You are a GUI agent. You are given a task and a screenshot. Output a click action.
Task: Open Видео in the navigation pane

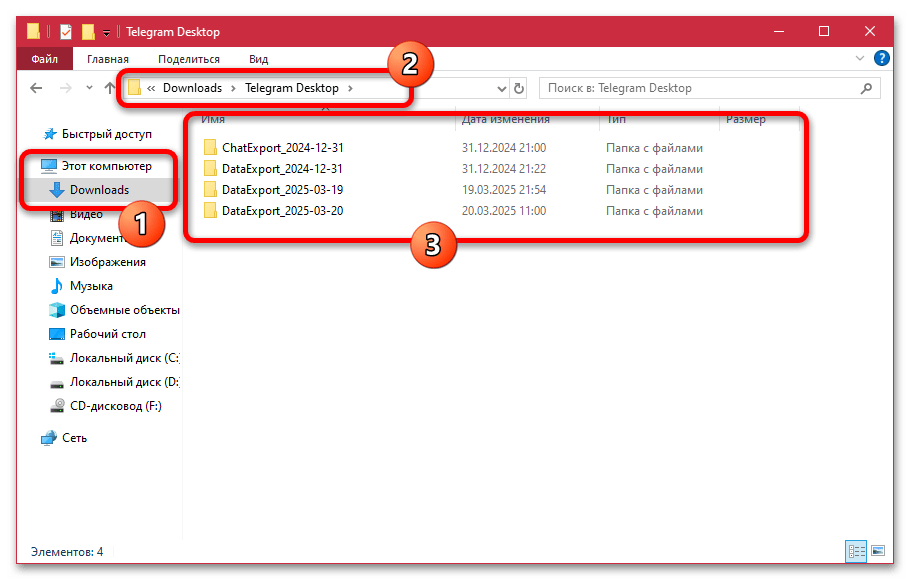[86, 214]
